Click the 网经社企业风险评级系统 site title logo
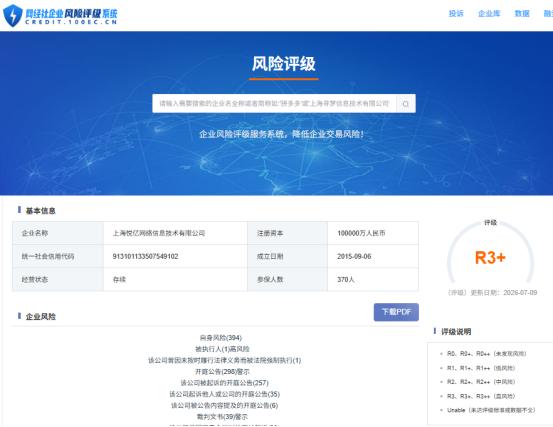Image resolution: width=553 pixels, height=427 pixels. tap(71, 16)
